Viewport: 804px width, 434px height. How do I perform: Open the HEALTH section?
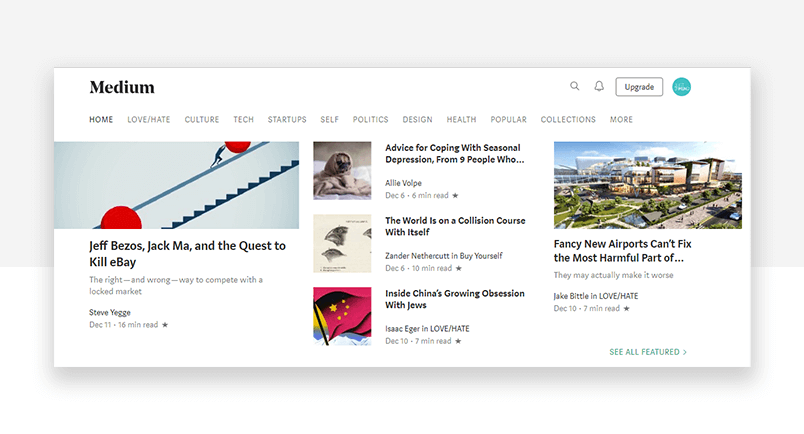point(461,120)
